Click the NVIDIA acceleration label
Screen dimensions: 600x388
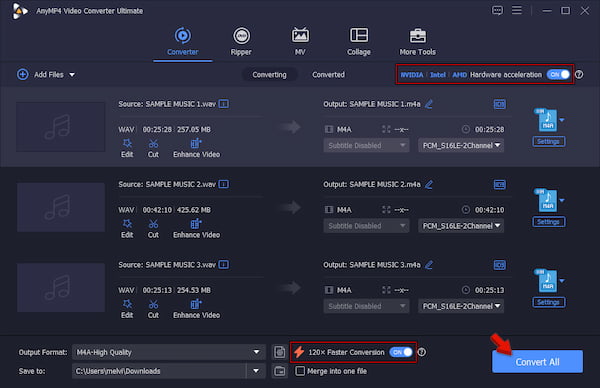[412, 75]
